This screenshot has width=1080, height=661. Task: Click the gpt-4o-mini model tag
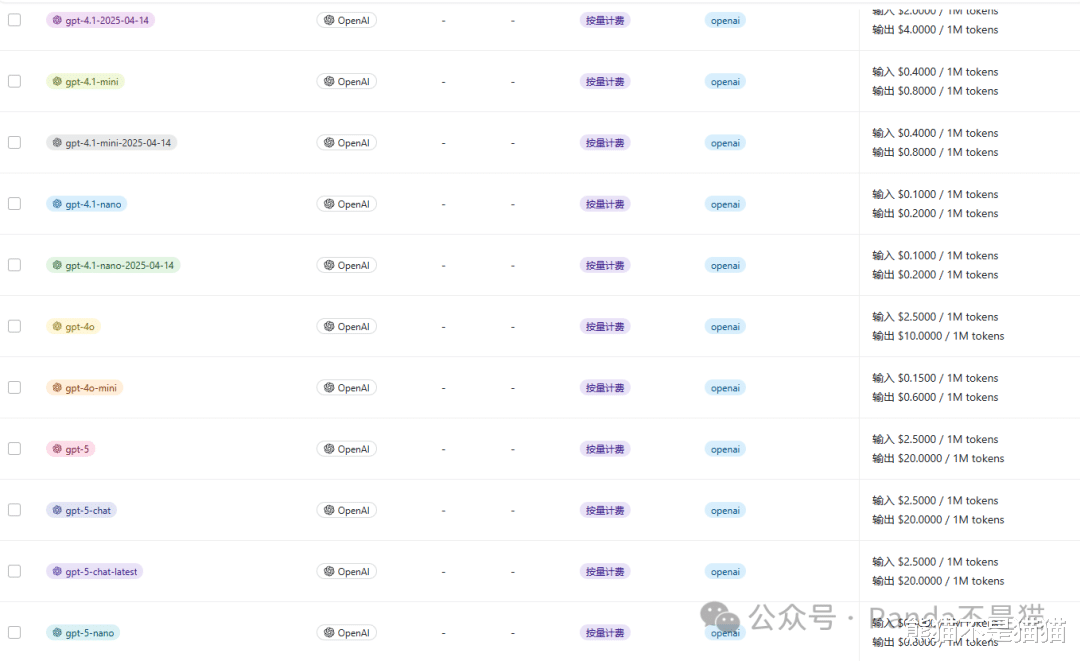point(84,388)
